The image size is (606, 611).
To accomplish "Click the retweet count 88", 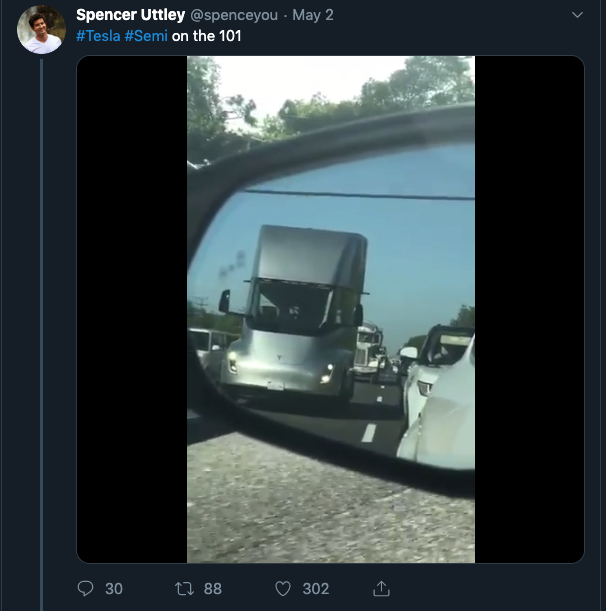I will tap(213, 589).
